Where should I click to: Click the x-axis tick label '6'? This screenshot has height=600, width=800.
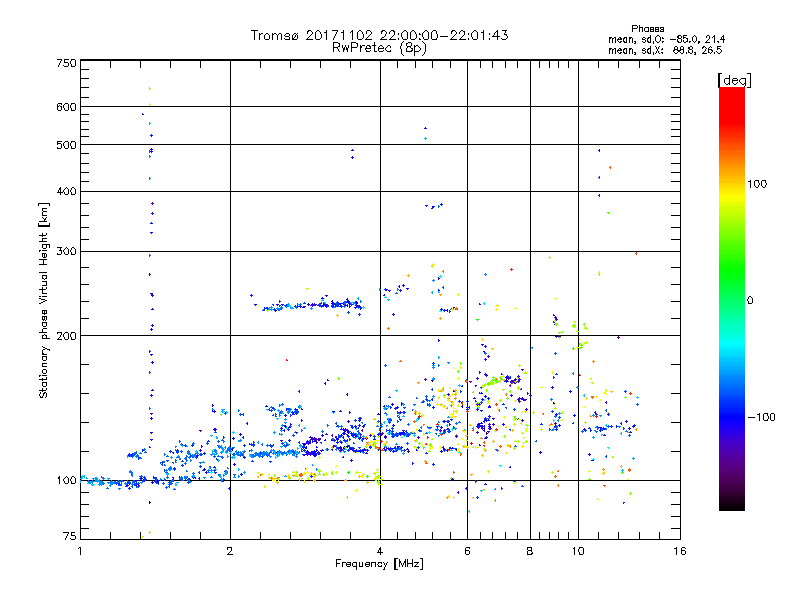point(467,551)
